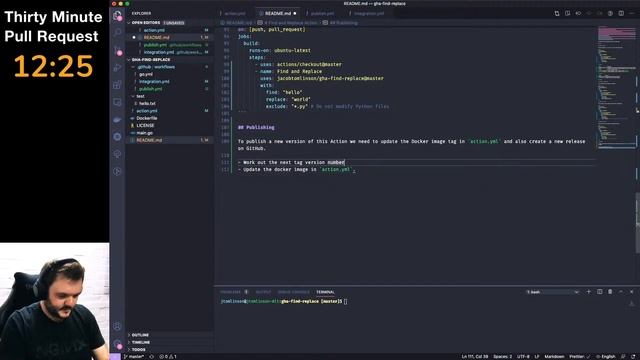Open the Docker view in activity bar
Viewport: 640px width, 360px height.
[x=118, y=120]
